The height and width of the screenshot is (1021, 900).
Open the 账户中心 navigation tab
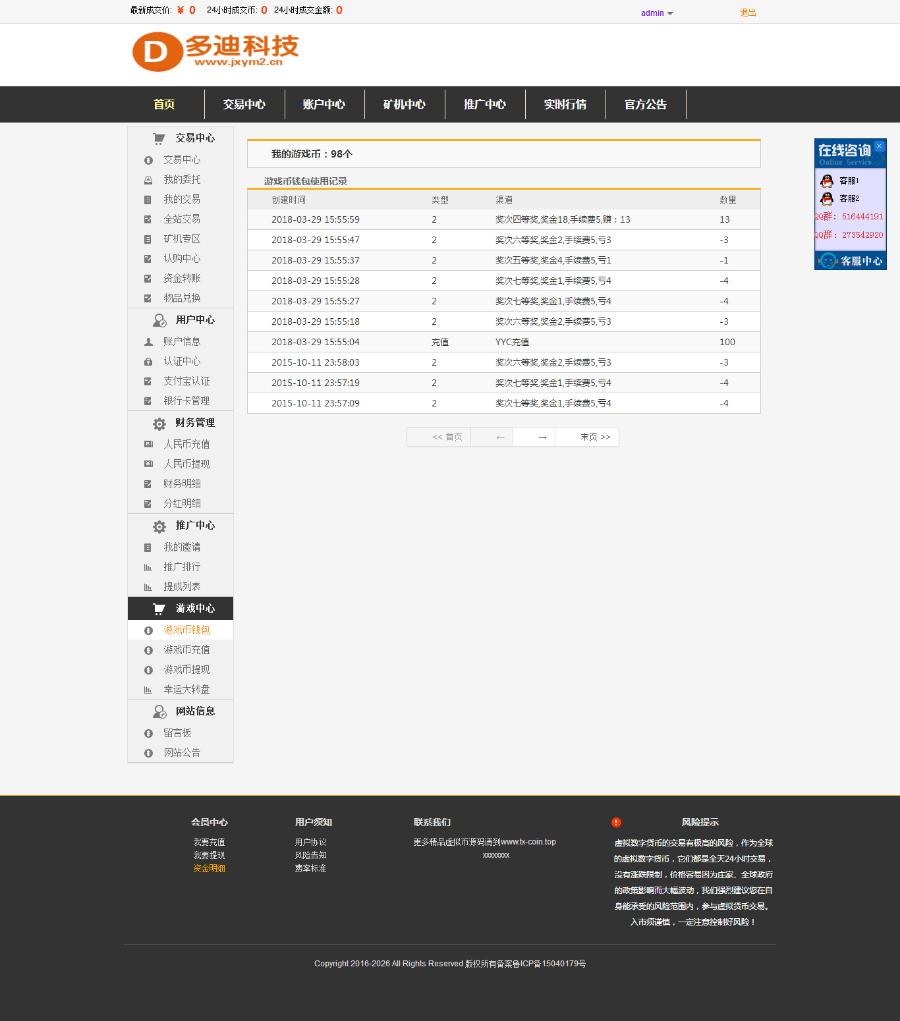tap(324, 104)
